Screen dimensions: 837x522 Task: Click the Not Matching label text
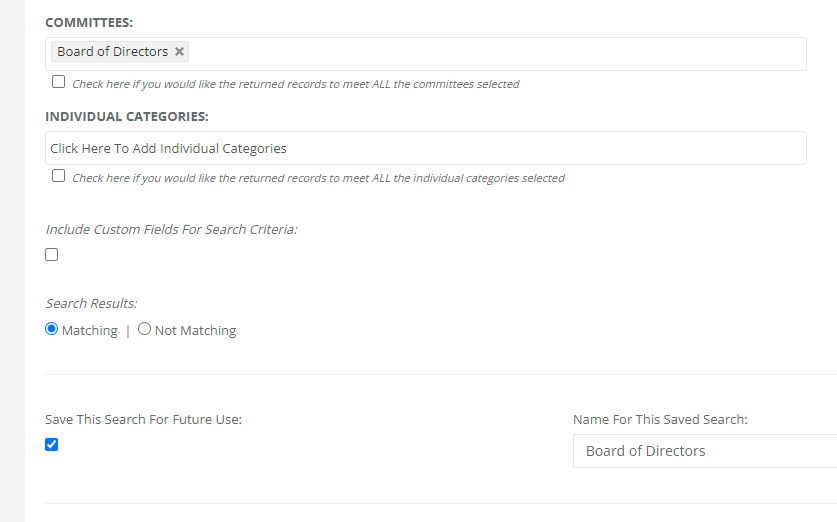coord(195,331)
